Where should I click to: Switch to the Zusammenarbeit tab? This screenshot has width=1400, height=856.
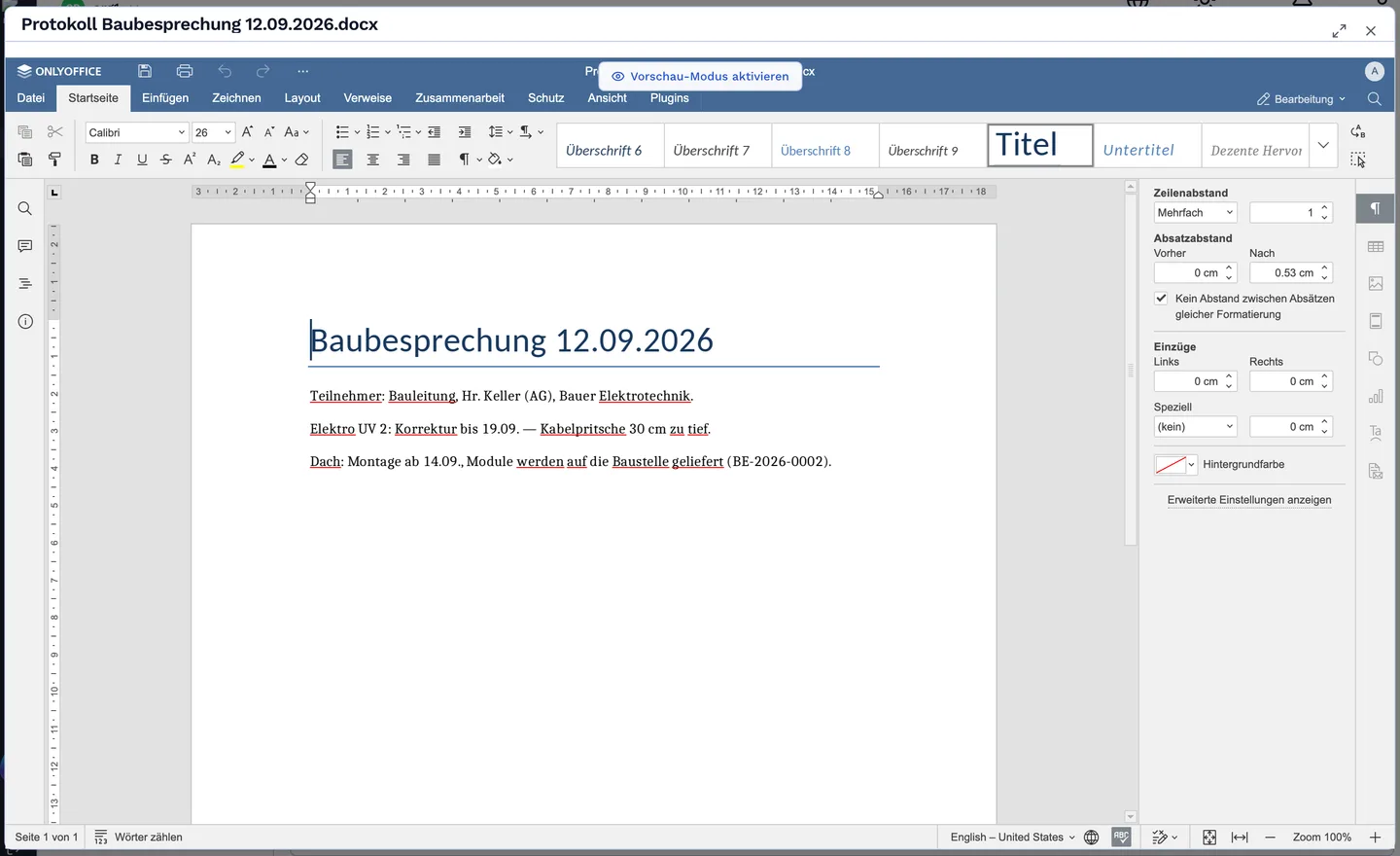pos(460,98)
